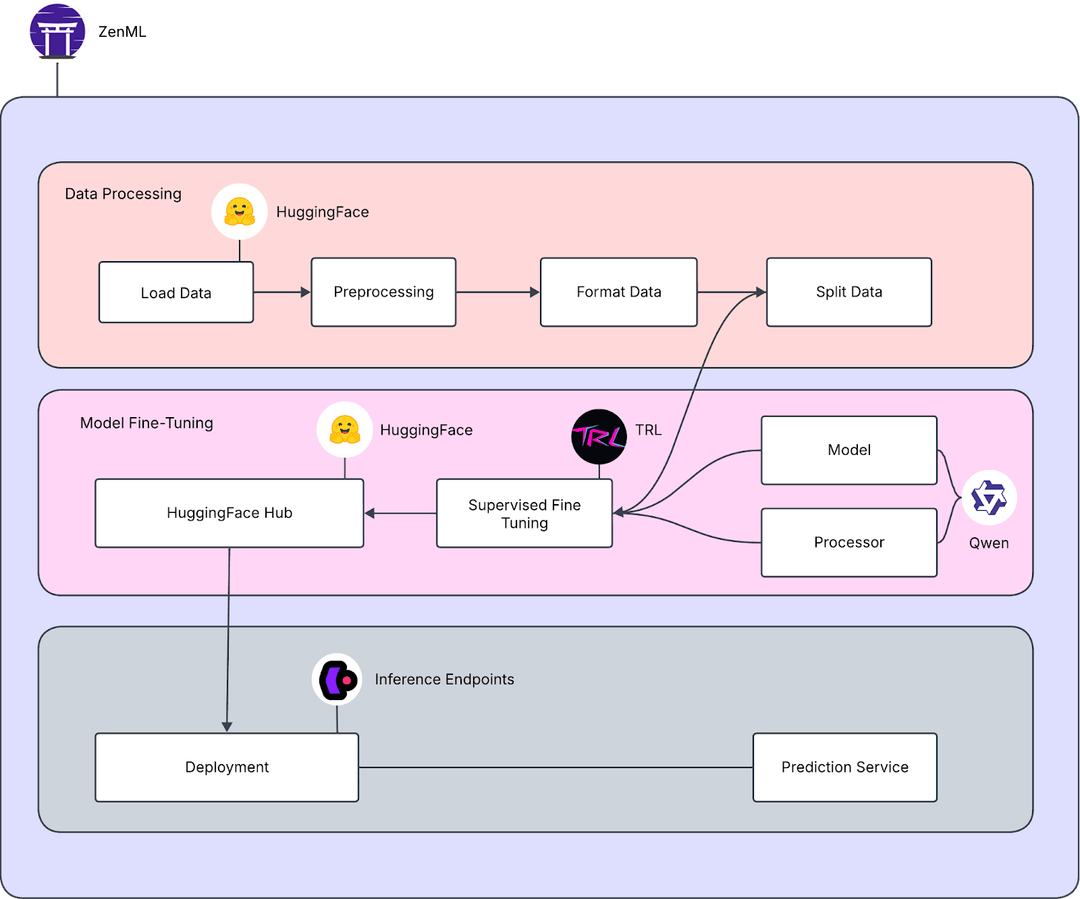Click the Inference Endpoints icon

pyautogui.click(x=337, y=679)
